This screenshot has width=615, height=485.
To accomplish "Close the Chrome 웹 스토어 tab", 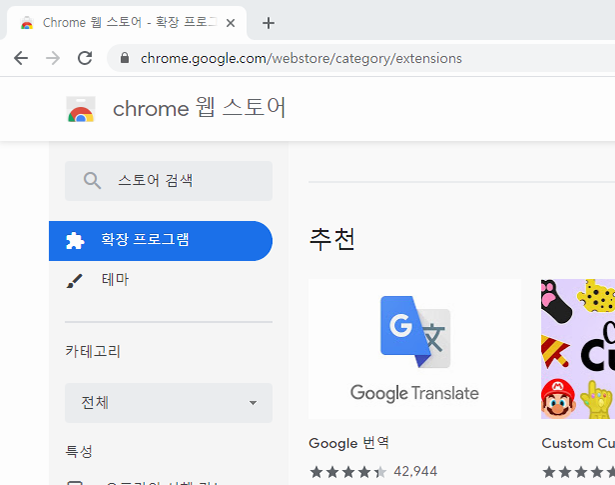I will pyautogui.click(x=231, y=23).
